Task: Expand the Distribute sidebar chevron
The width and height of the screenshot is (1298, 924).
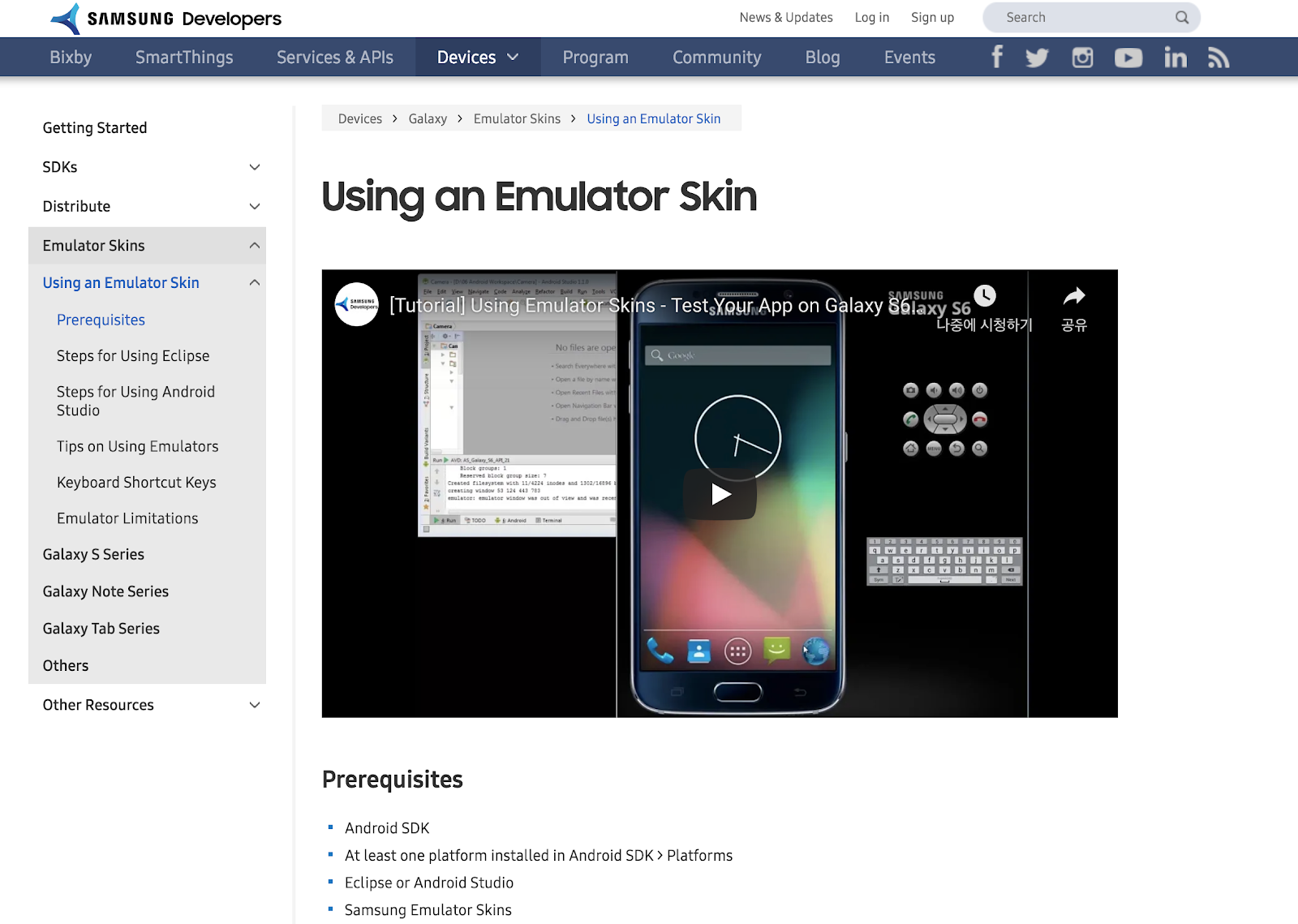Action: pyautogui.click(x=255, y=206)
